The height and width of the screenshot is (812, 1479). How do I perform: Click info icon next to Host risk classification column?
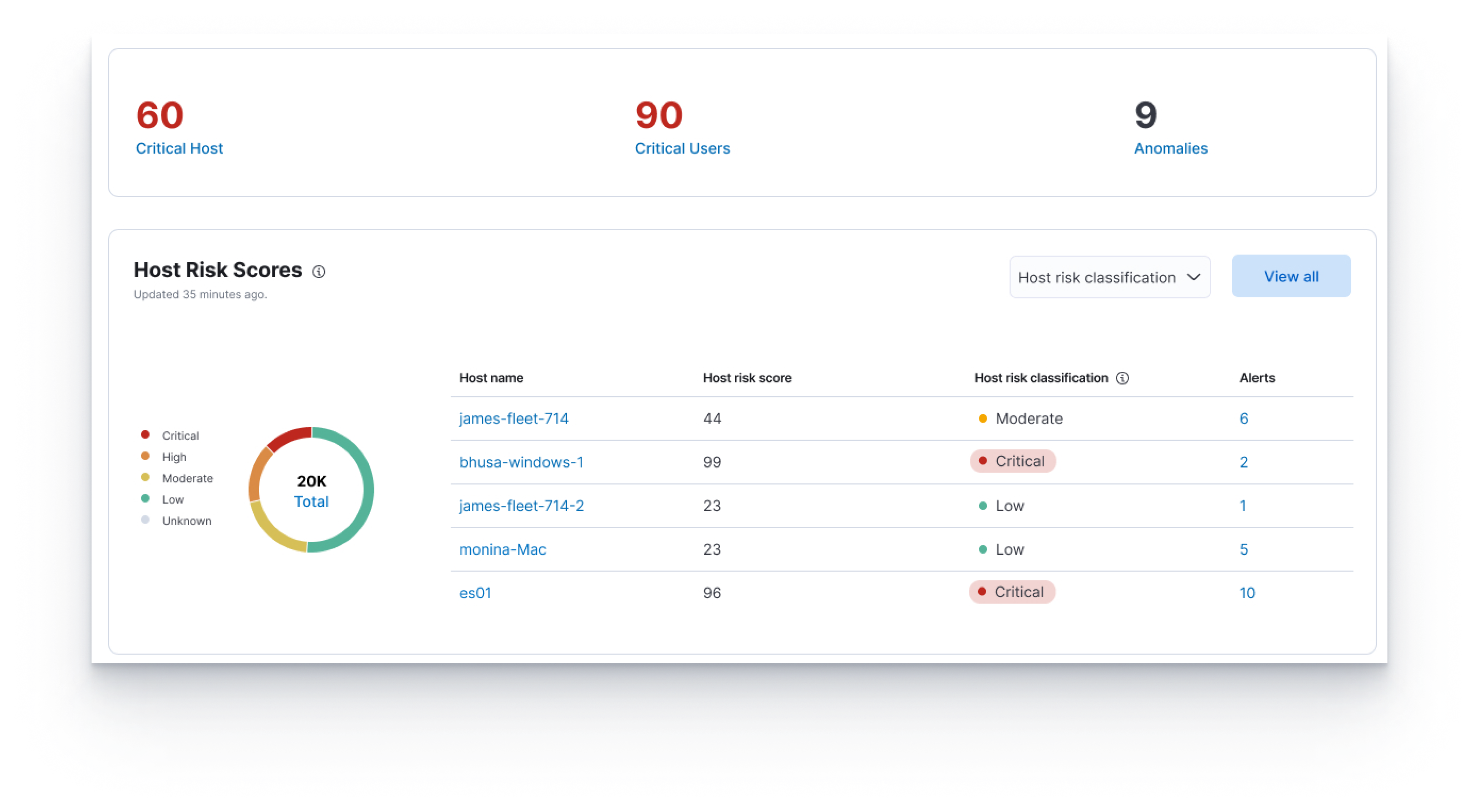(x=1122, y=378)
